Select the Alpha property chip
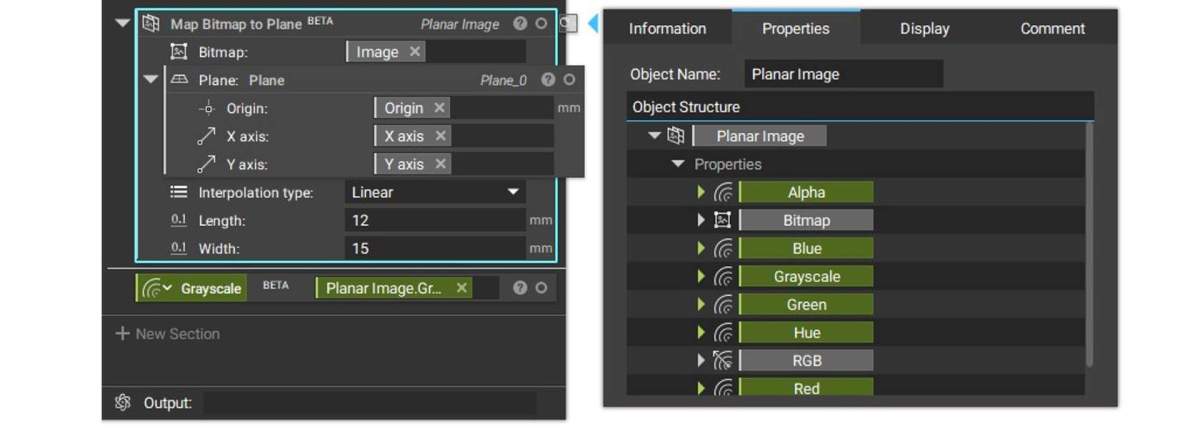Viewport: 1200px width, 429px height. click(806, 192)
